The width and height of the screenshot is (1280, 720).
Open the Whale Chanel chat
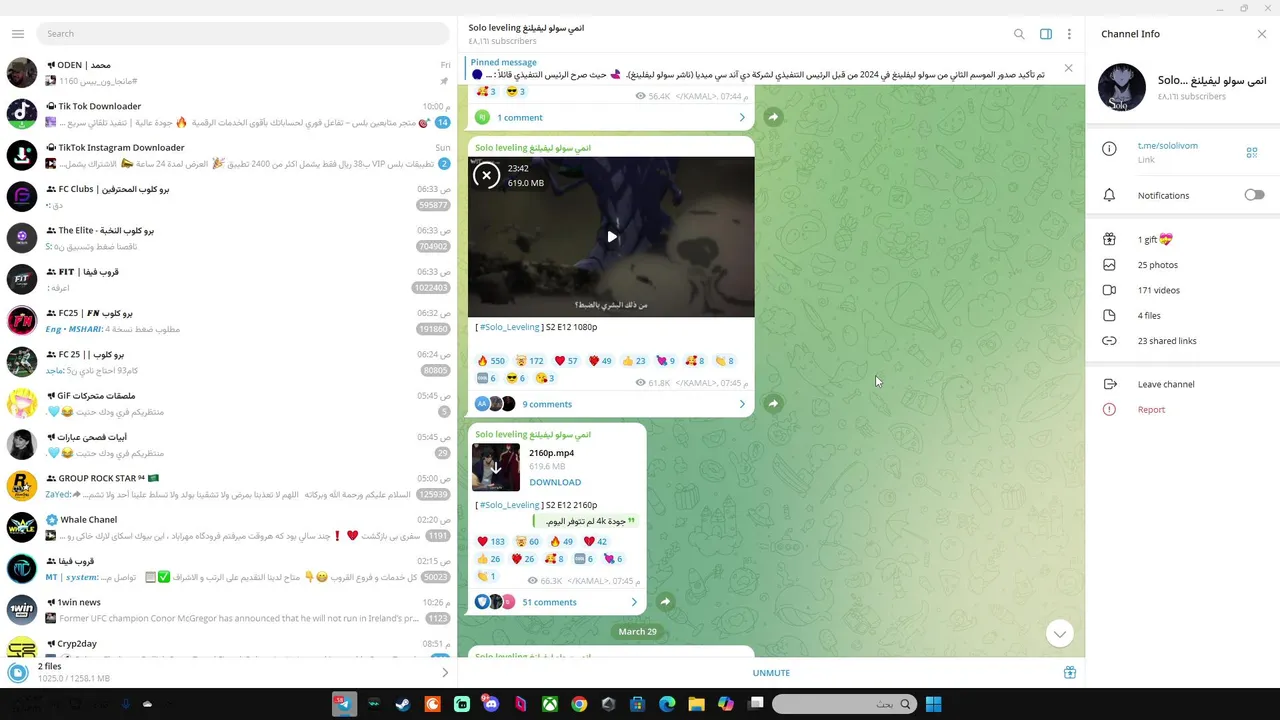click(x=229, y=527)
